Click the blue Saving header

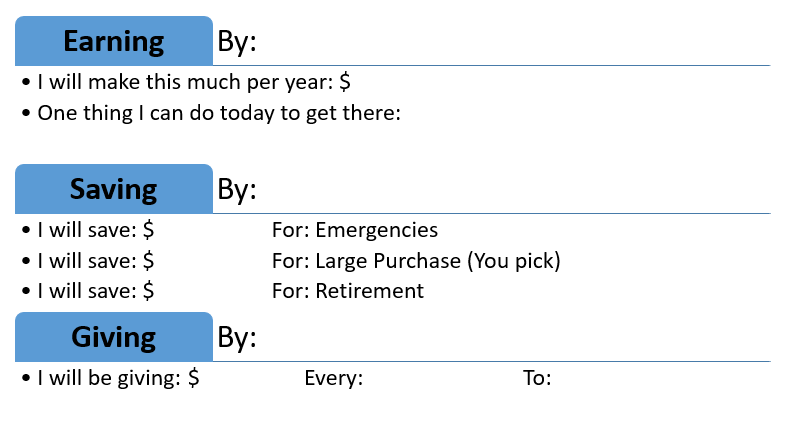tap(114, 189)
